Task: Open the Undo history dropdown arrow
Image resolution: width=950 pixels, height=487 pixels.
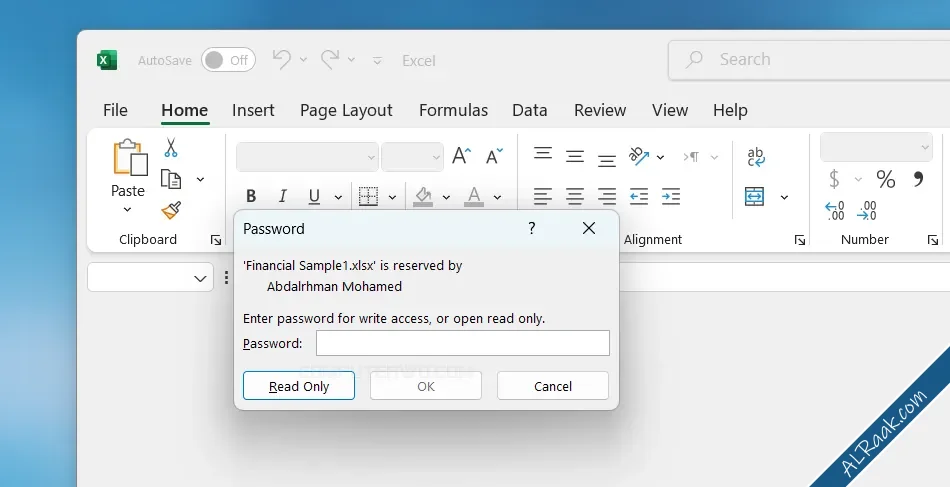Action: point(304,59)
